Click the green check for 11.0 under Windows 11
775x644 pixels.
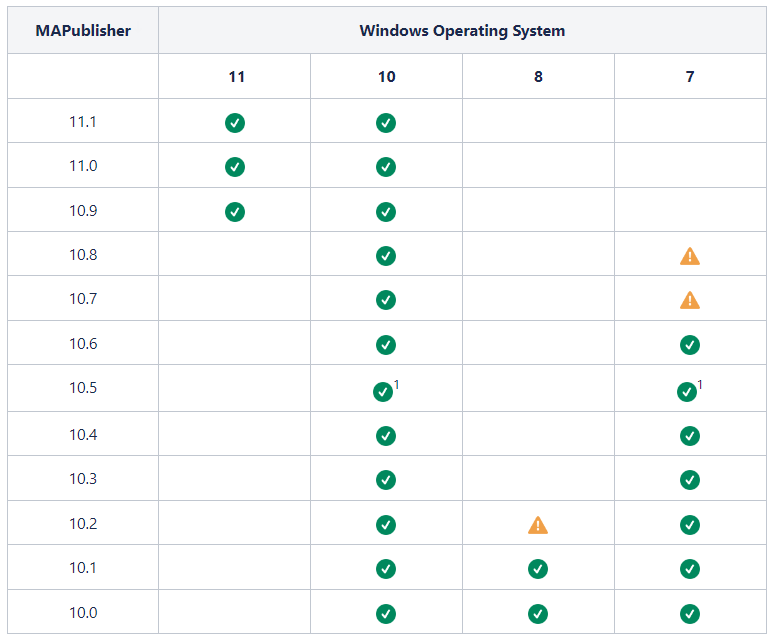click(235, 167)
